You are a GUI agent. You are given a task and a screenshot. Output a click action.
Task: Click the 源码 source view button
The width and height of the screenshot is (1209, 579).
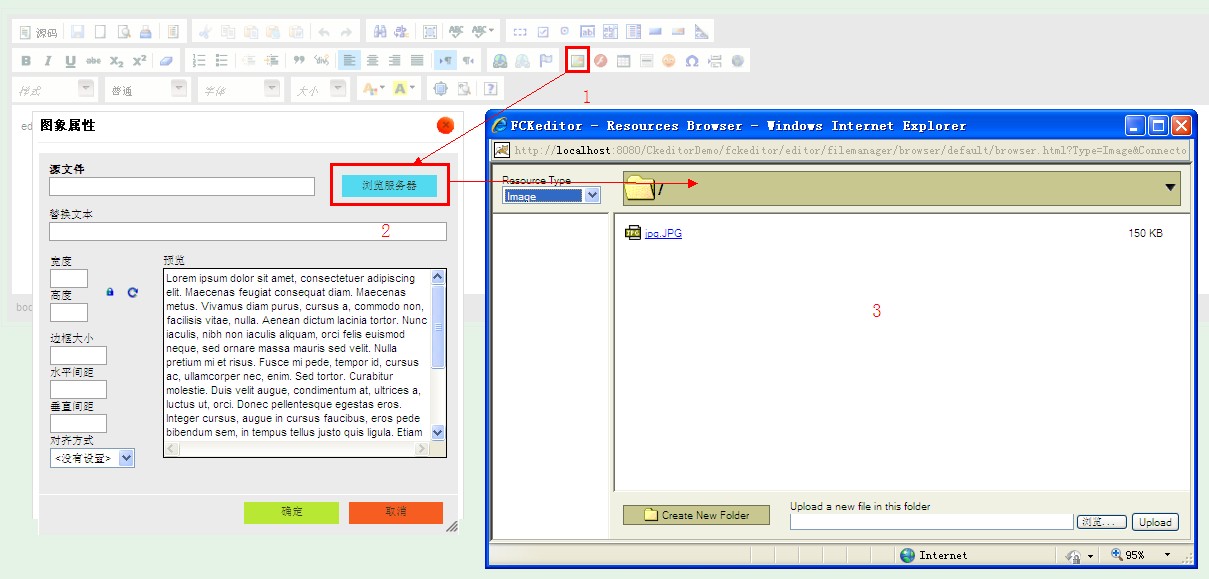(40, 33)
